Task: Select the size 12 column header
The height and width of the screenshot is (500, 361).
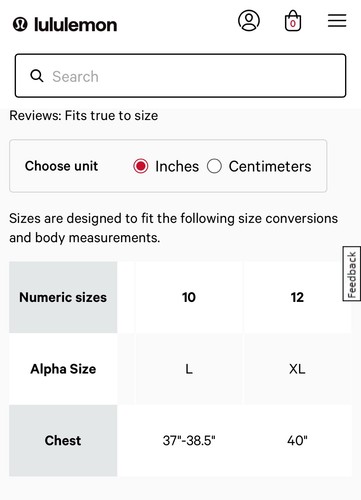Action: pyautogui.click(x=297, y=297)
